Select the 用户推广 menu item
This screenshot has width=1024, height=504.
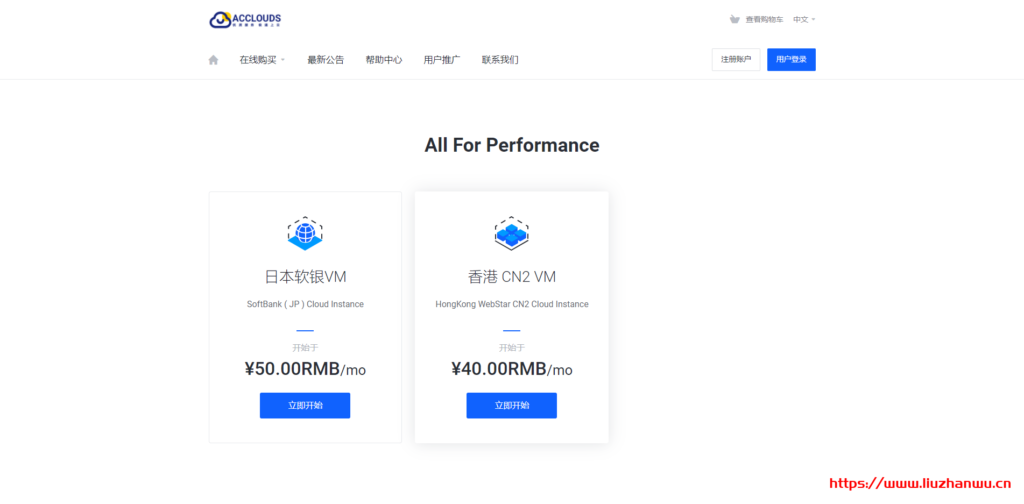coord(442,60)
